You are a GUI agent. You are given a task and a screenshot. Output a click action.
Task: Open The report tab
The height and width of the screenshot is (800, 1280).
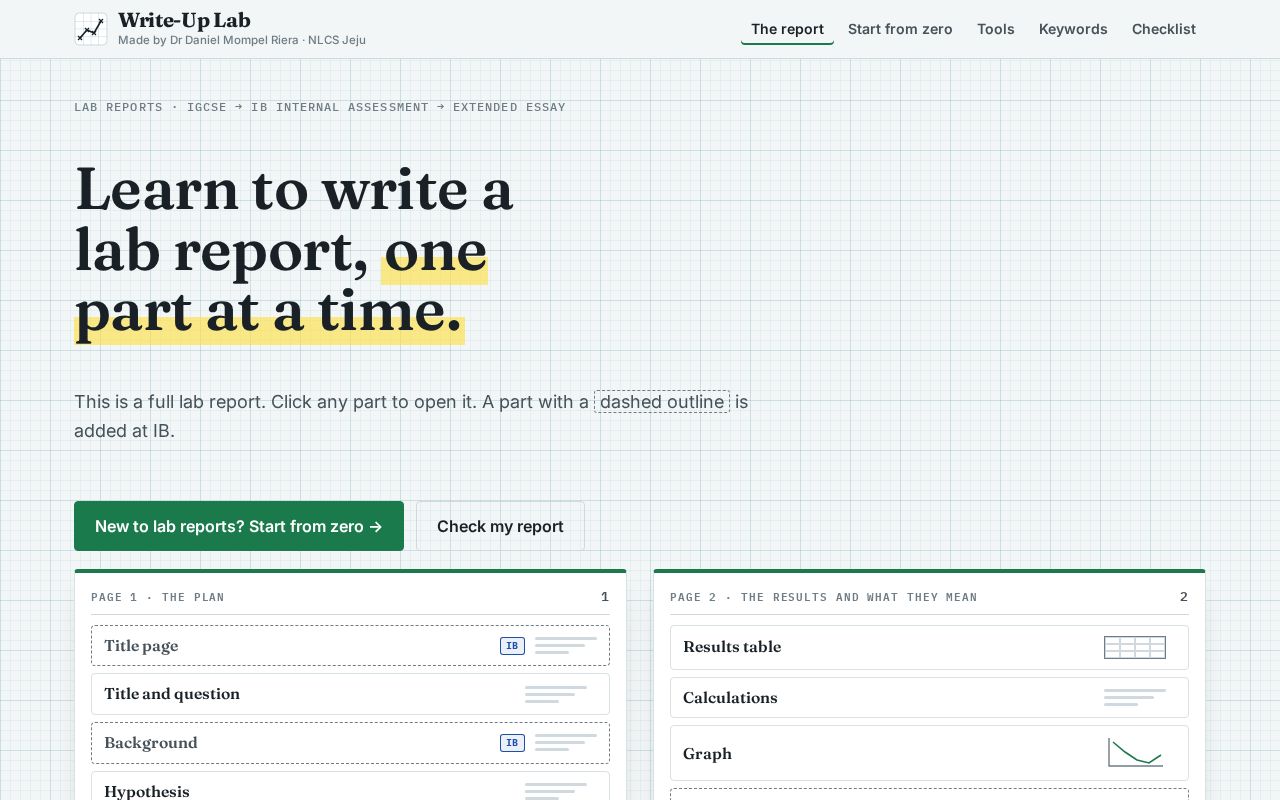pyautogui.click(x=787, y=29)
